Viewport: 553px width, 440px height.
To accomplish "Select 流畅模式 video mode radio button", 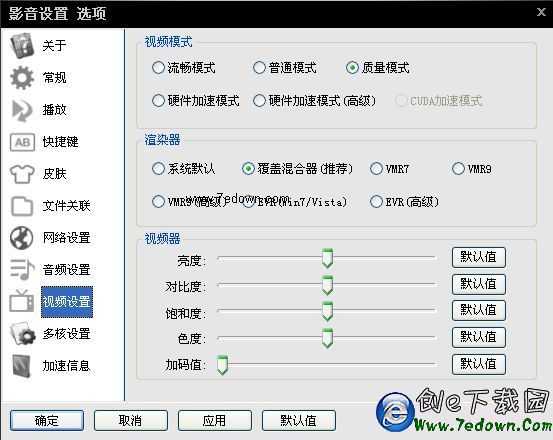I will tap(158, 67).
